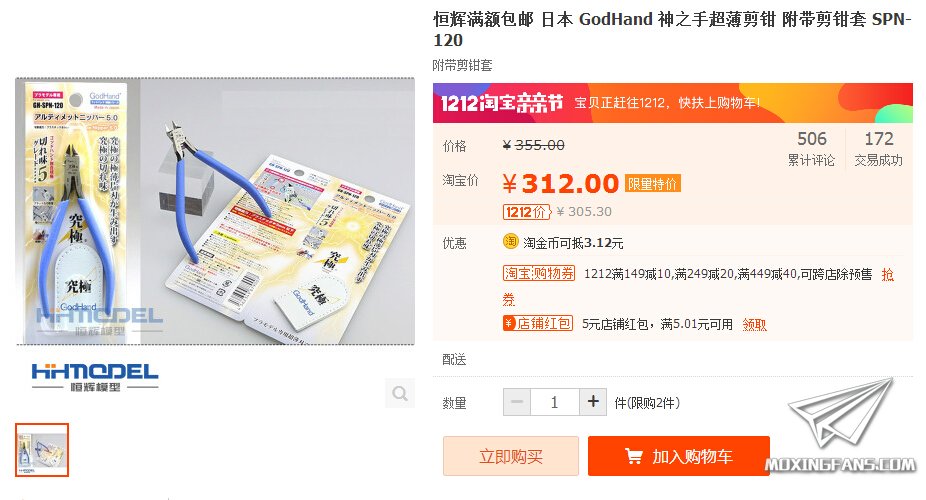This screenshot has height=500, width=926.
Task: Click the gold Taobao coin icon
Action: 510,241
